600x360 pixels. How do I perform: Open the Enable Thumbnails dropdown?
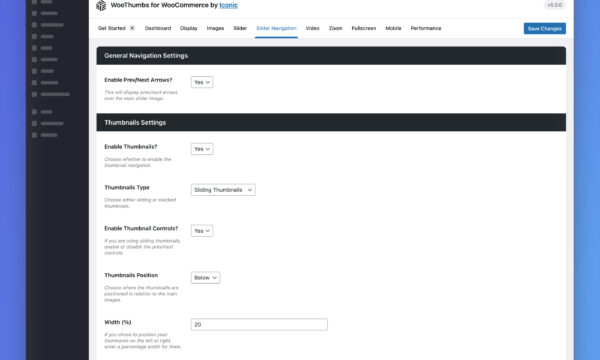(202, 149)
